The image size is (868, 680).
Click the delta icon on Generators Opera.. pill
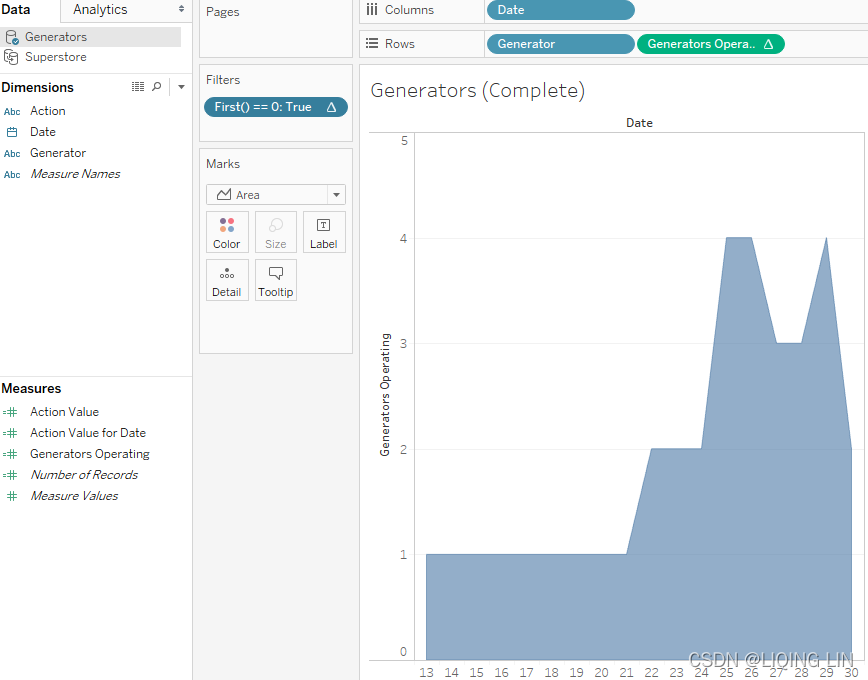pyautogui.click(x=768, y=44)
